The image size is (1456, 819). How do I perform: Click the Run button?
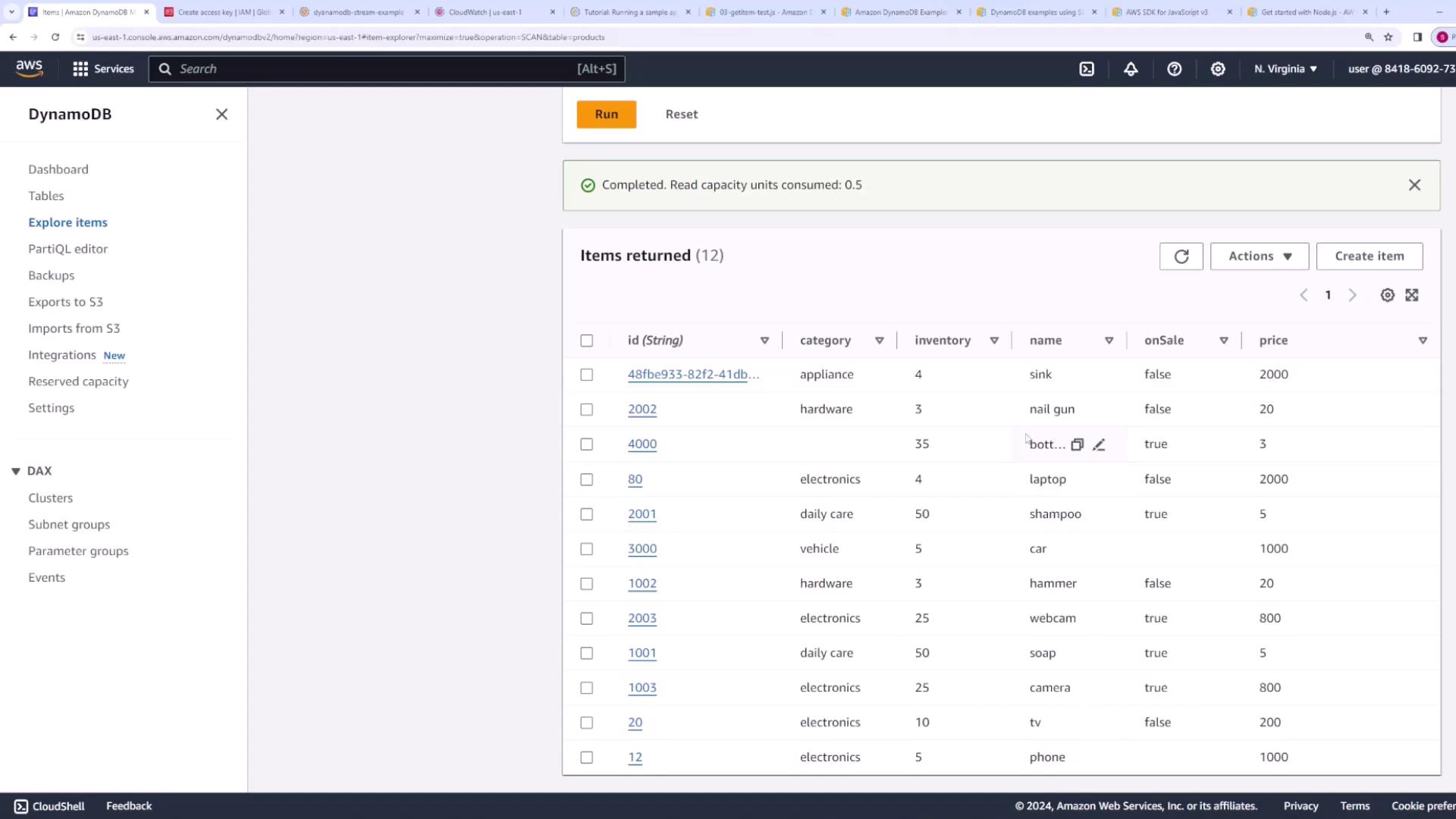pyautogui.click(x=606, y=115)
